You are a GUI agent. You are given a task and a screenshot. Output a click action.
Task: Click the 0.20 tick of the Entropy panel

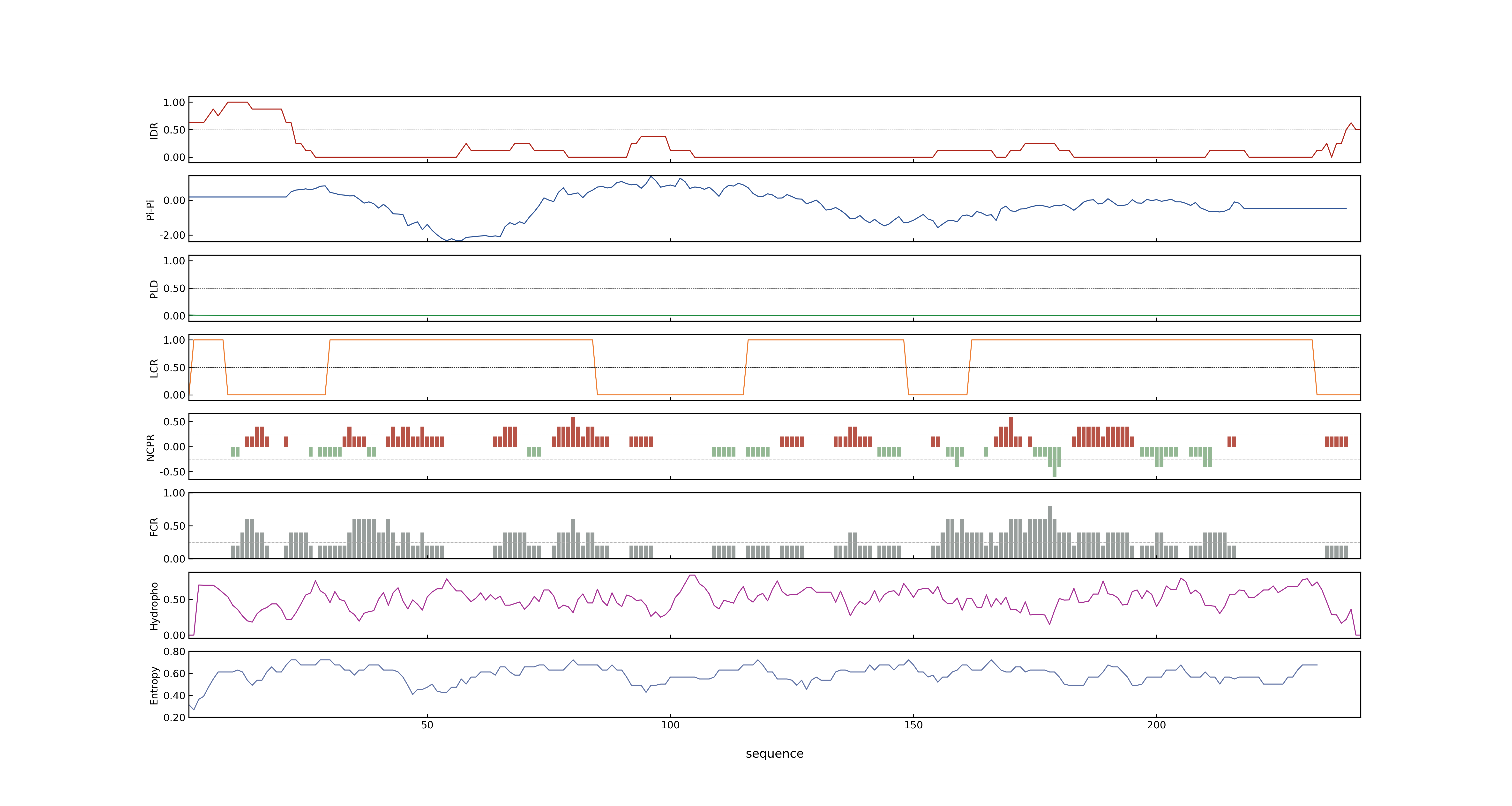pyautogui.click(x=174, y=717)
